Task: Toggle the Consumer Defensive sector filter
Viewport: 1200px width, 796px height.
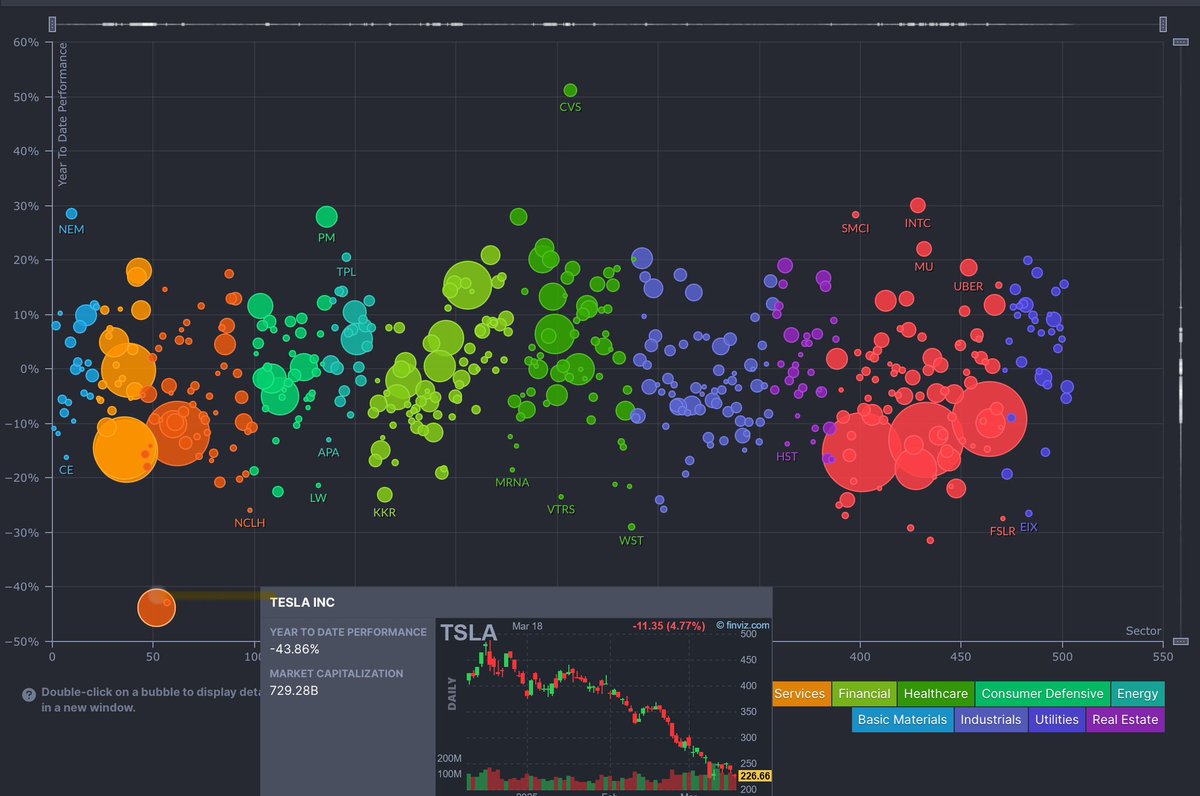Action: coord(1042,693)
